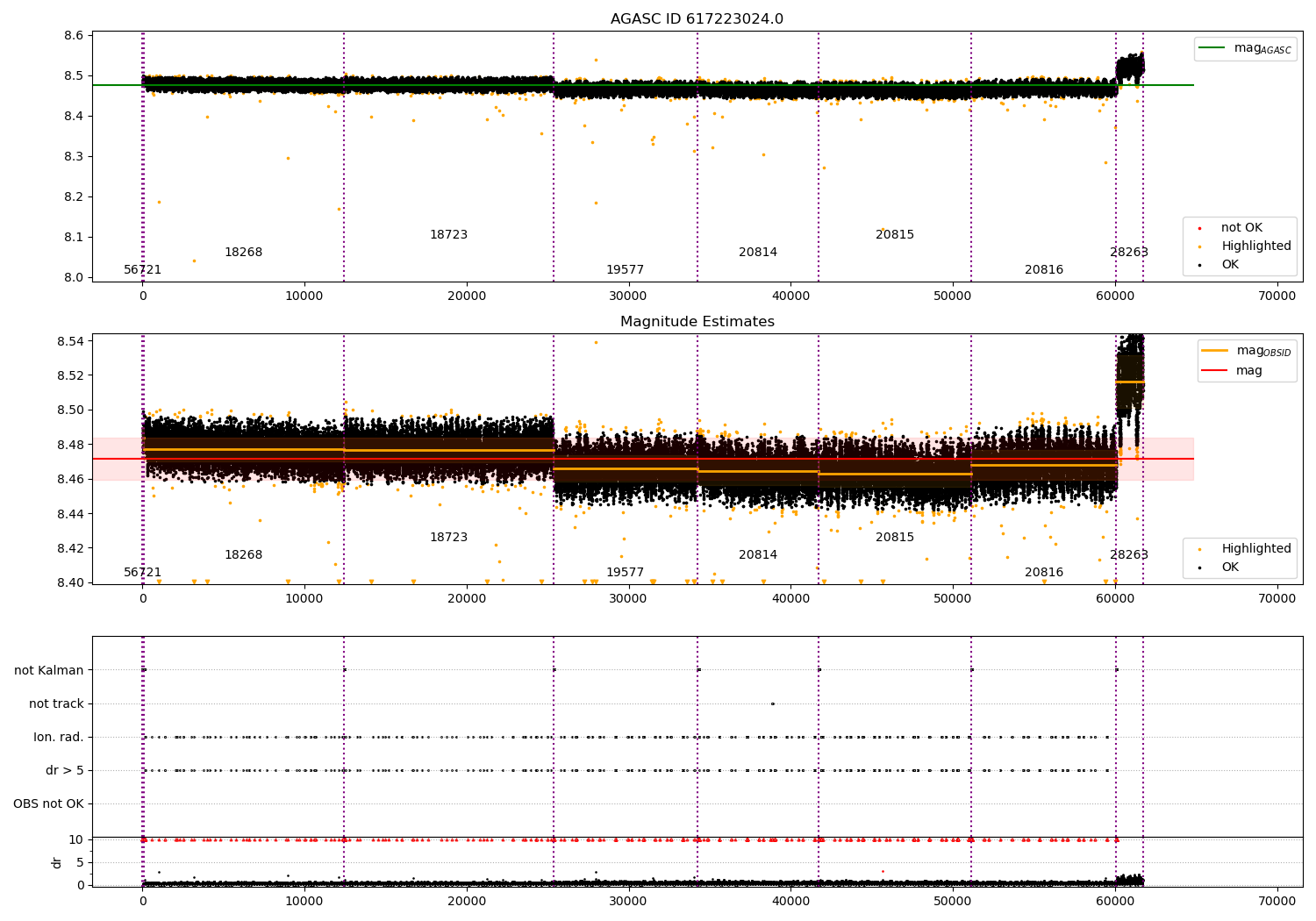Click the y-axis tick 8.2
This screenshot has width=1316, height=921.
[75, 197]
